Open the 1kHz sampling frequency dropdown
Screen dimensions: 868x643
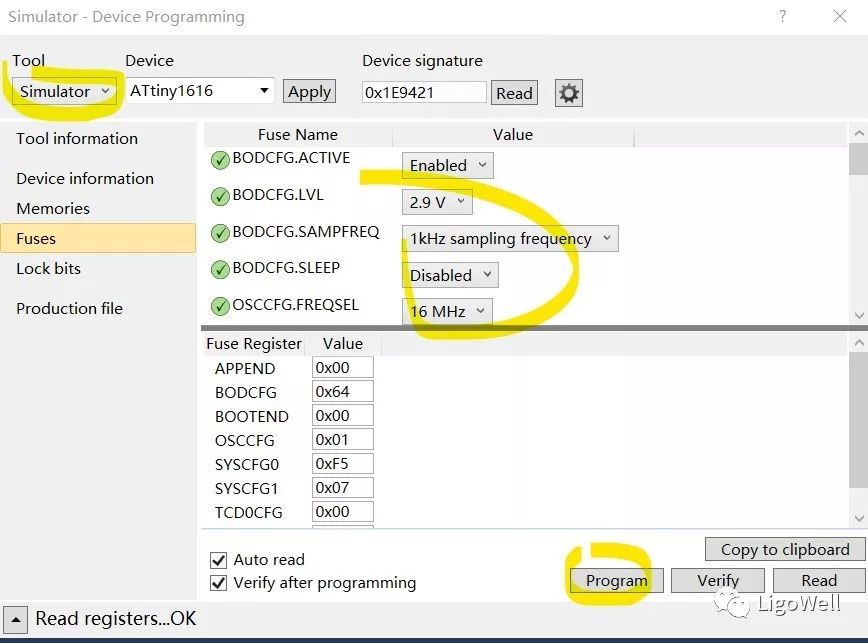pos(510,238)
